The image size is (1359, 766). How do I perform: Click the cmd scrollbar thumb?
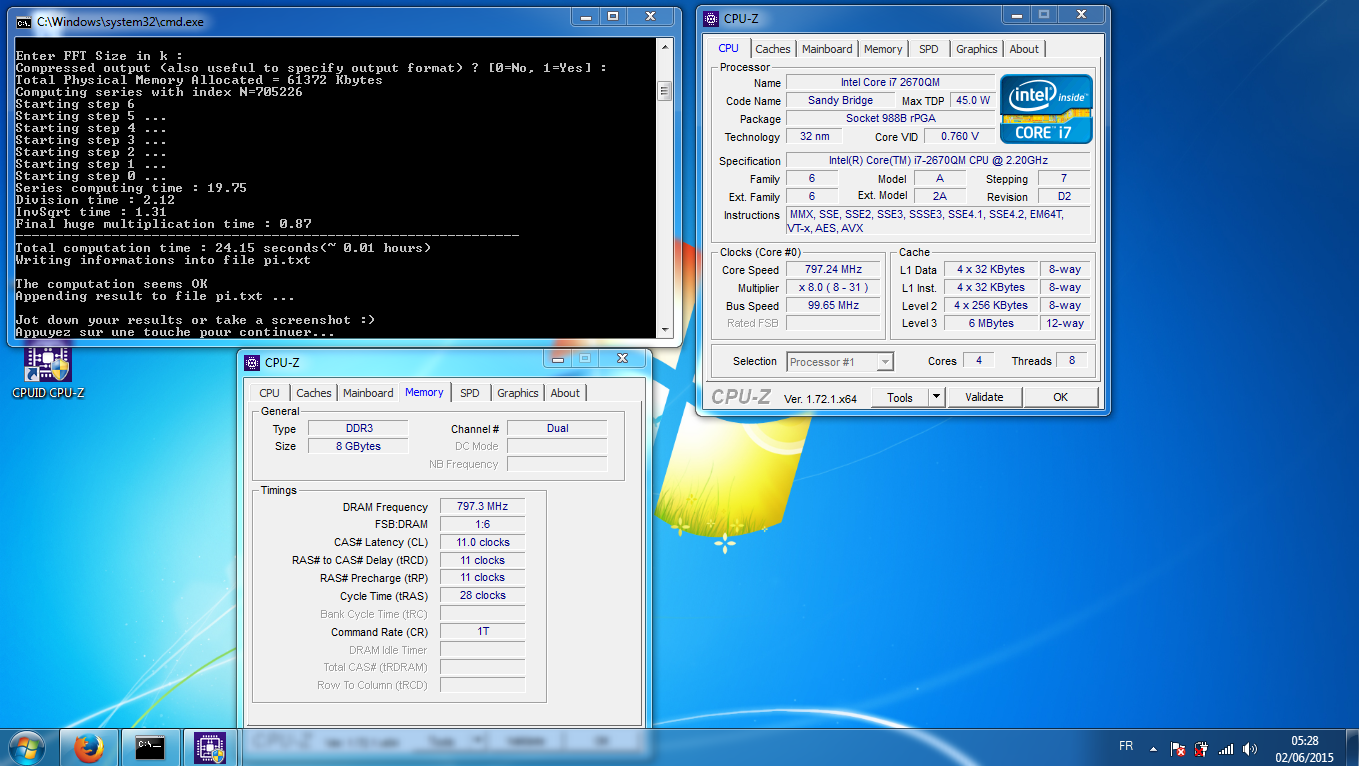[x=664, y=91]
